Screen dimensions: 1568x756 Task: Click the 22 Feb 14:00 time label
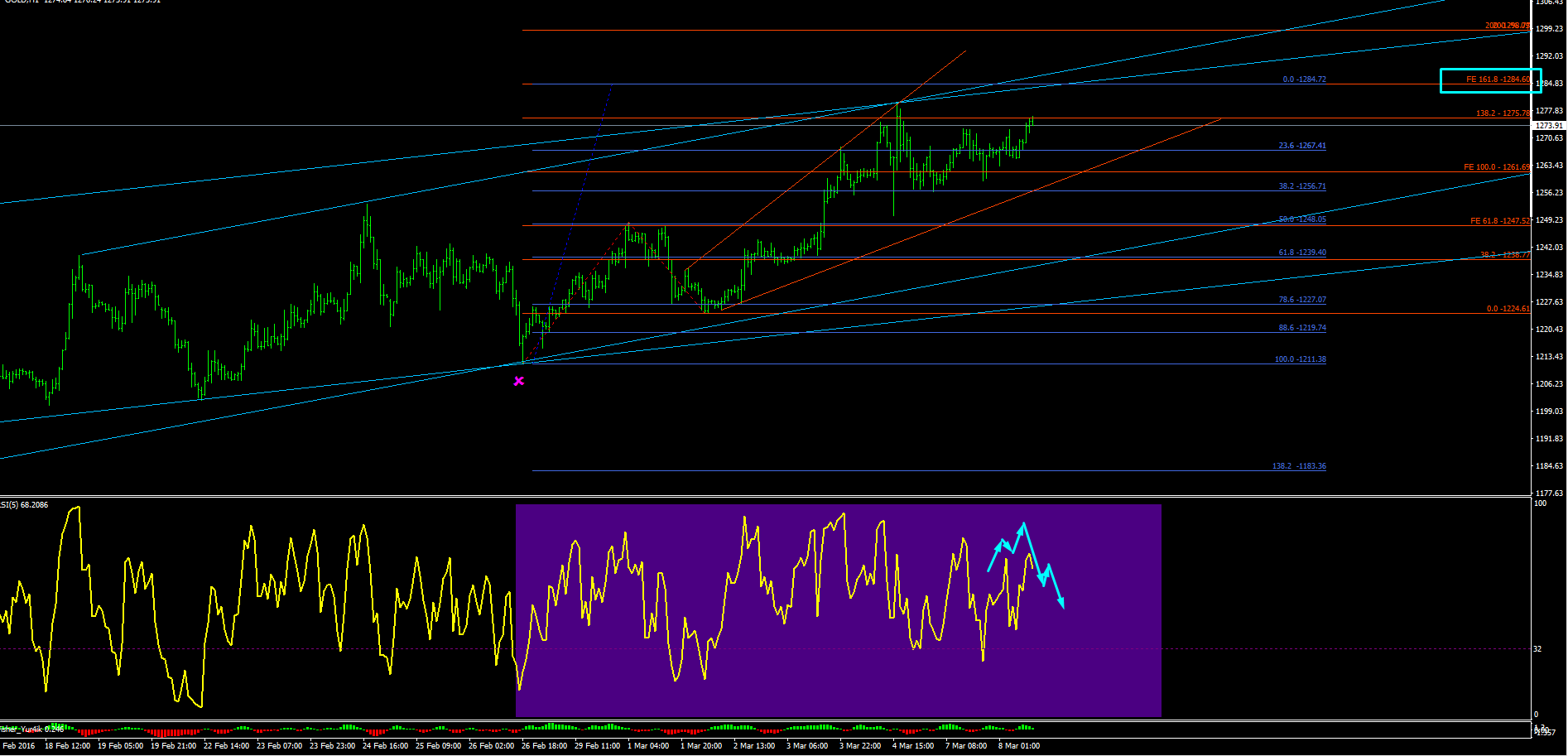(227, 746)
